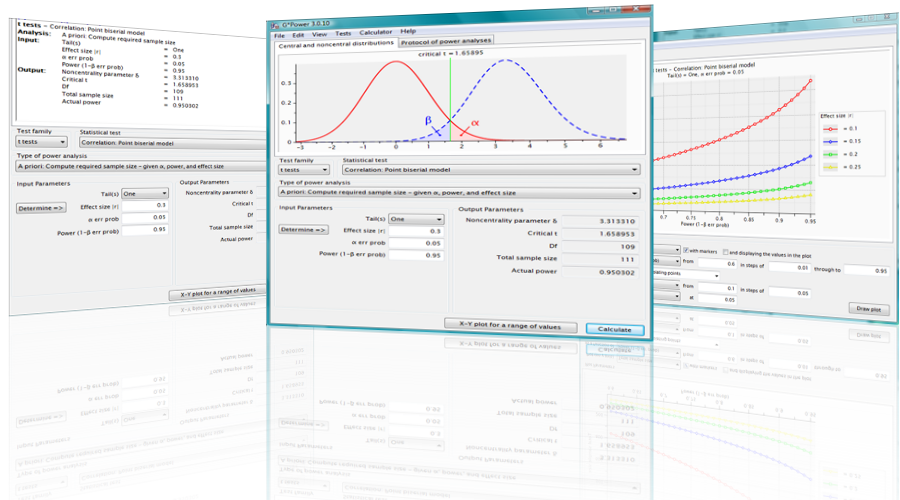900x500 pixels.
Task: Select Total sample size value 111, center window
Action: (x=599, y=259)
